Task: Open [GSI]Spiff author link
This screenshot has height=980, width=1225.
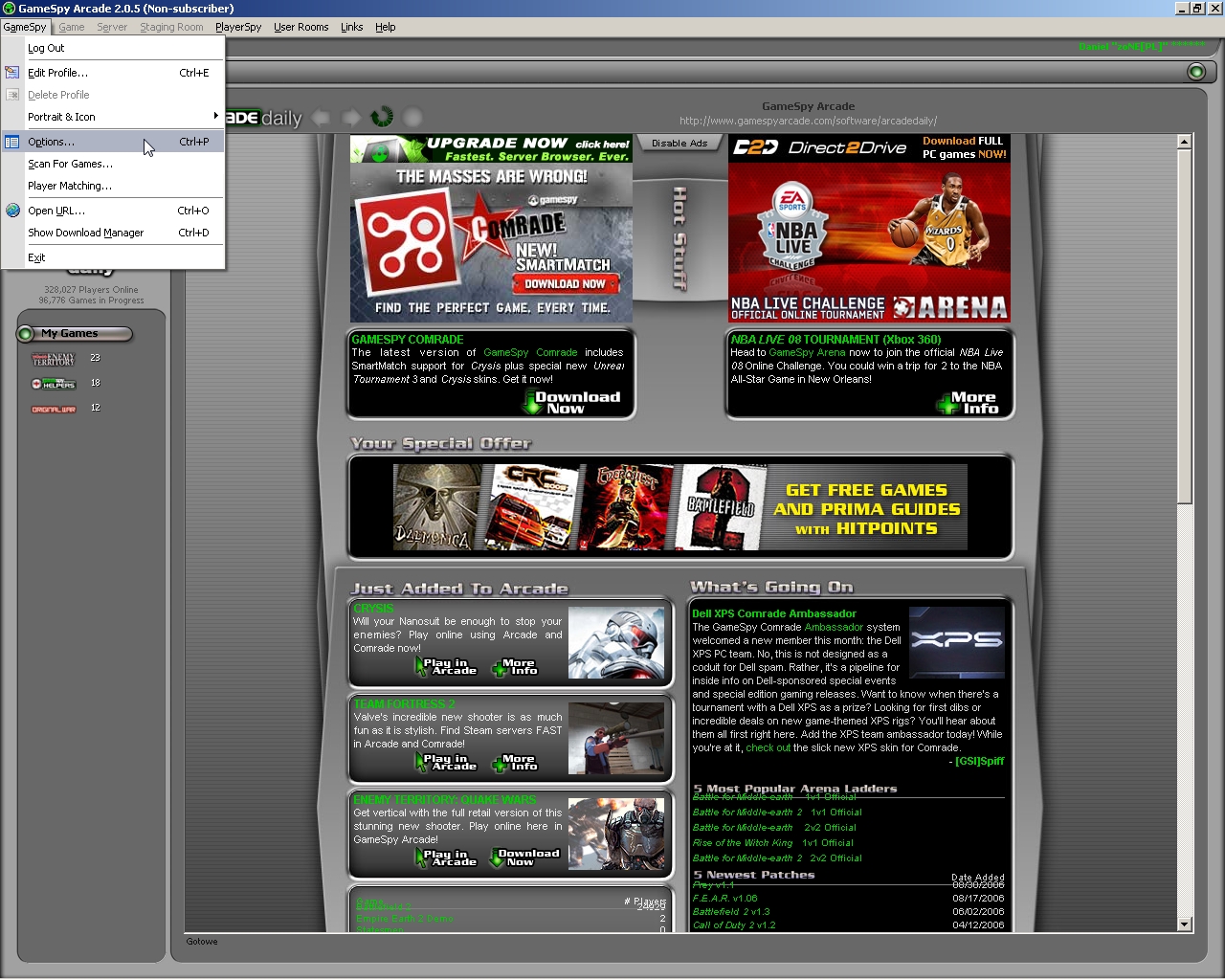Action: [x=979, y=761]
